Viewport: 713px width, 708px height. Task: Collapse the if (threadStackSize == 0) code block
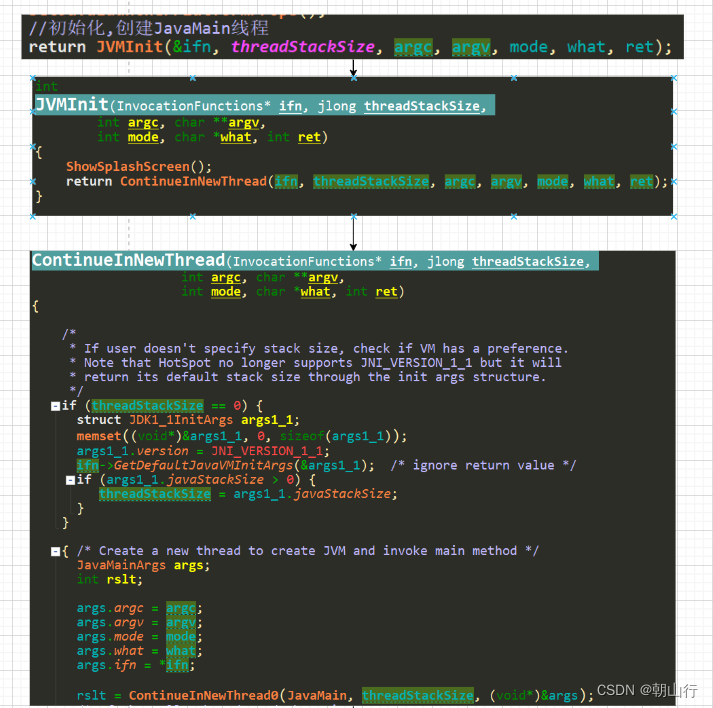pyautogui.click(x=55, y=406)
